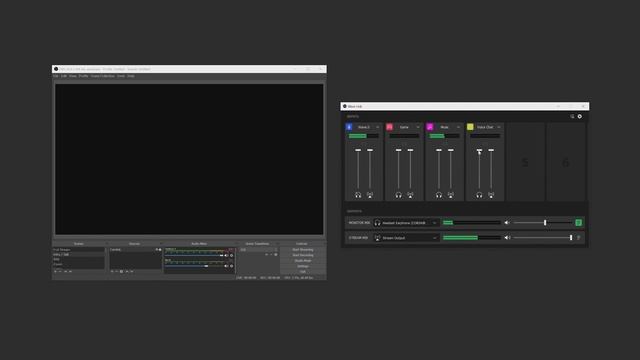This screenshot has height=360, width=640.
Task: Mute Wave channel in headphone monitor mix
Action: [x=358, y=195]
